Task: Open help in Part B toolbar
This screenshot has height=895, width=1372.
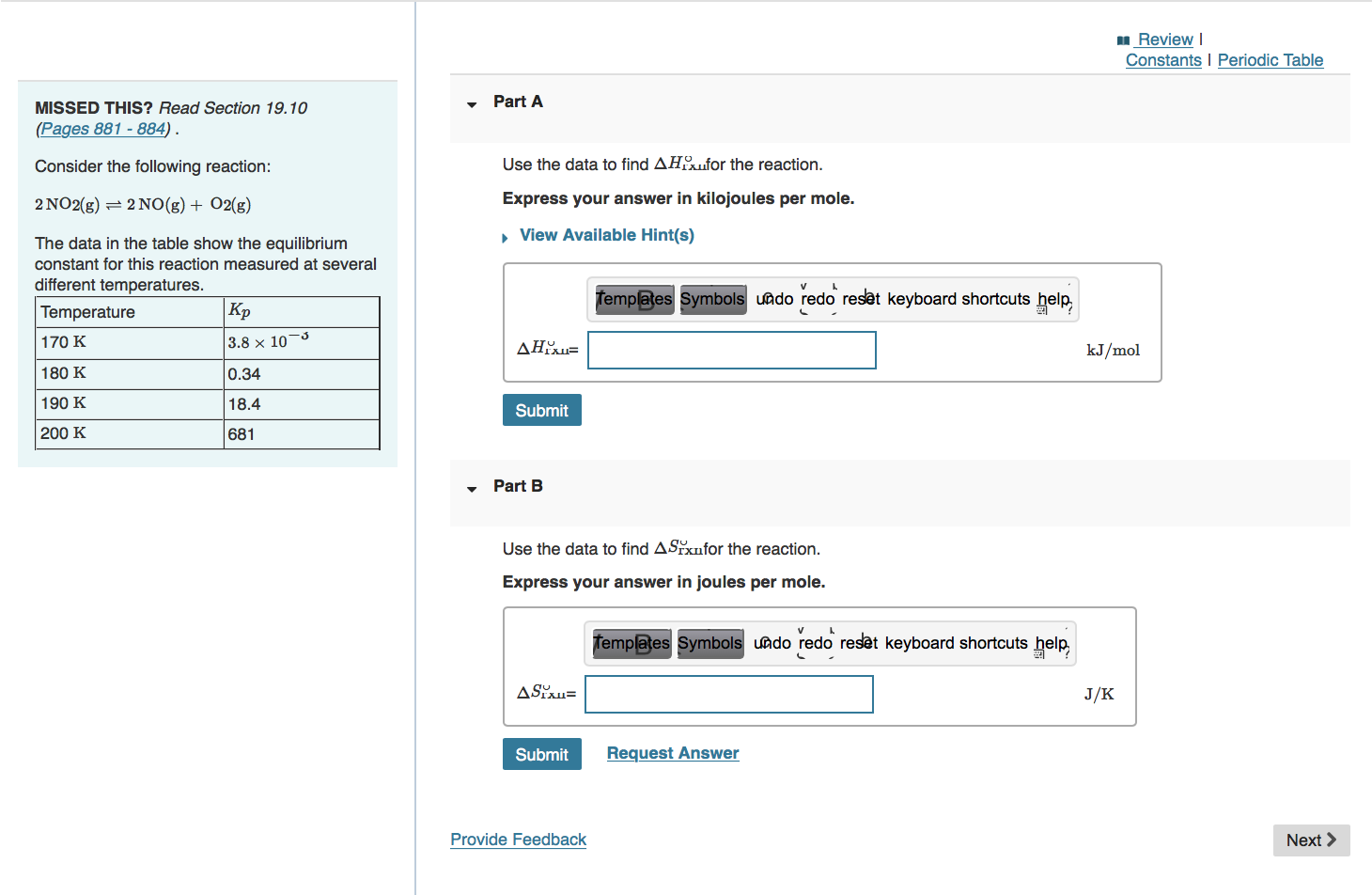Action: pyautogui.click(x=1052, y=643)
